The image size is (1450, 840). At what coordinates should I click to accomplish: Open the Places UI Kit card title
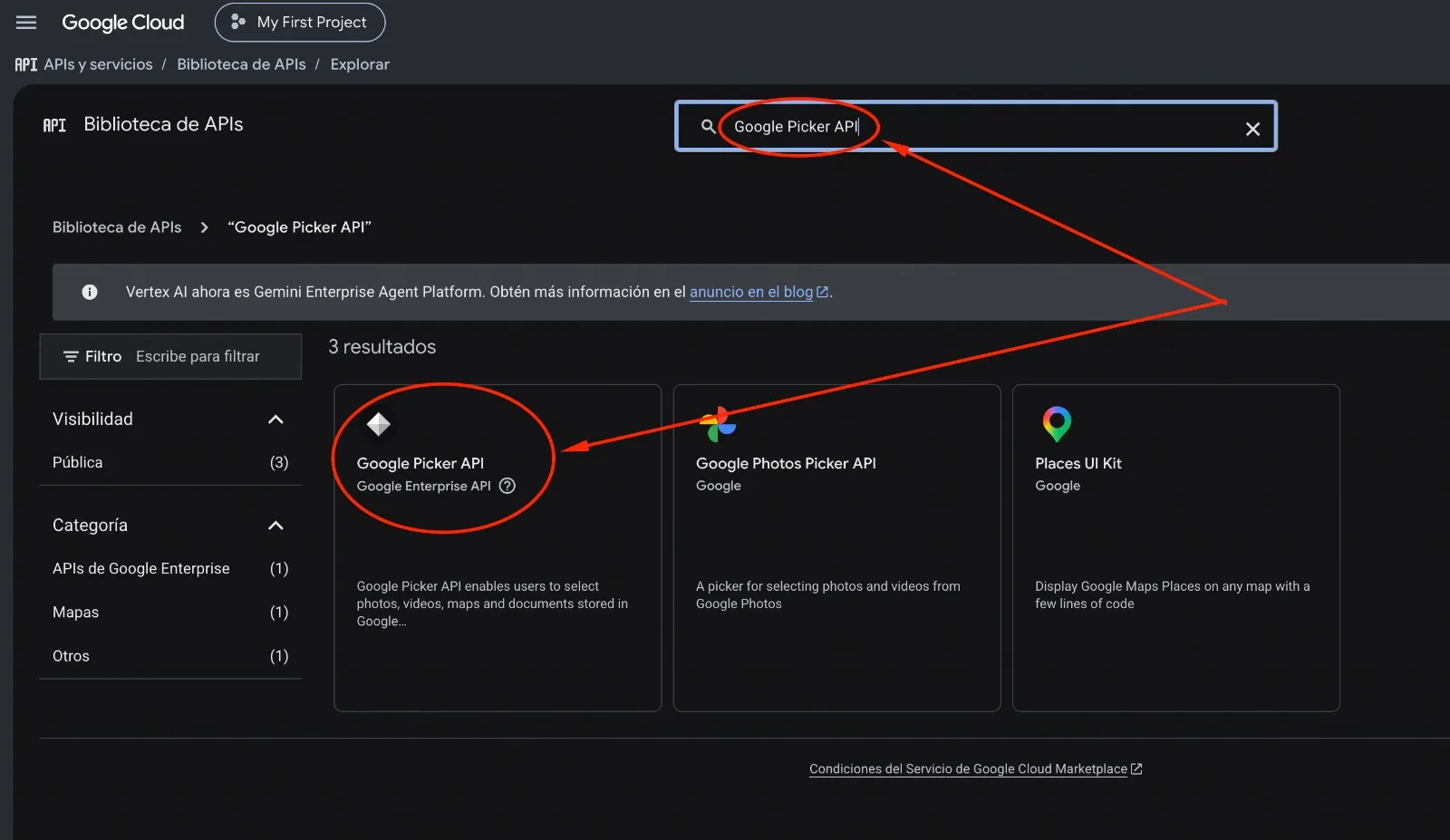click(x=1078, y=463)
